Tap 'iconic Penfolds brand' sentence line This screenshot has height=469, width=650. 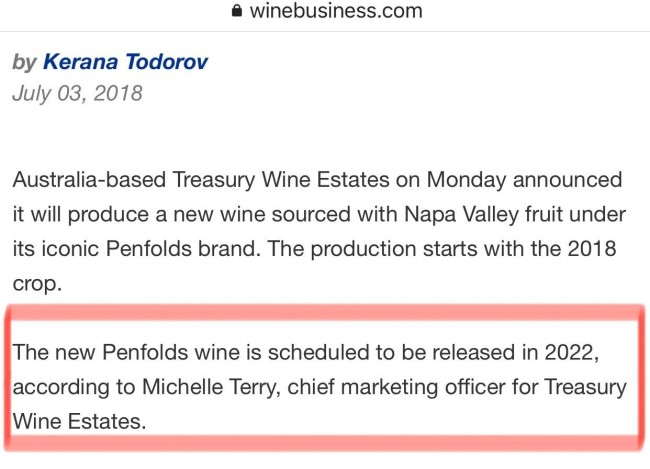[x=314, y=249]
